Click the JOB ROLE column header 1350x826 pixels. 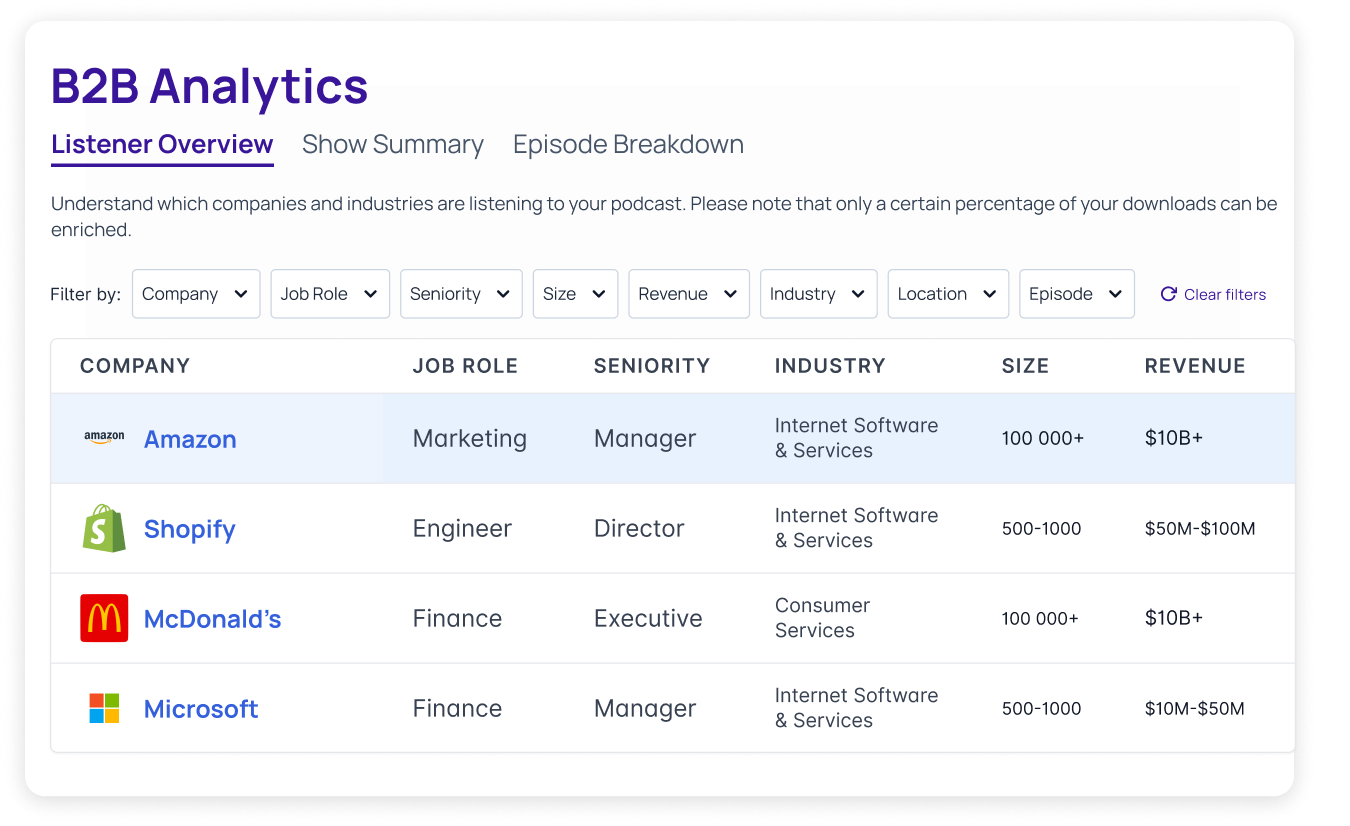[x=465, y=366]
